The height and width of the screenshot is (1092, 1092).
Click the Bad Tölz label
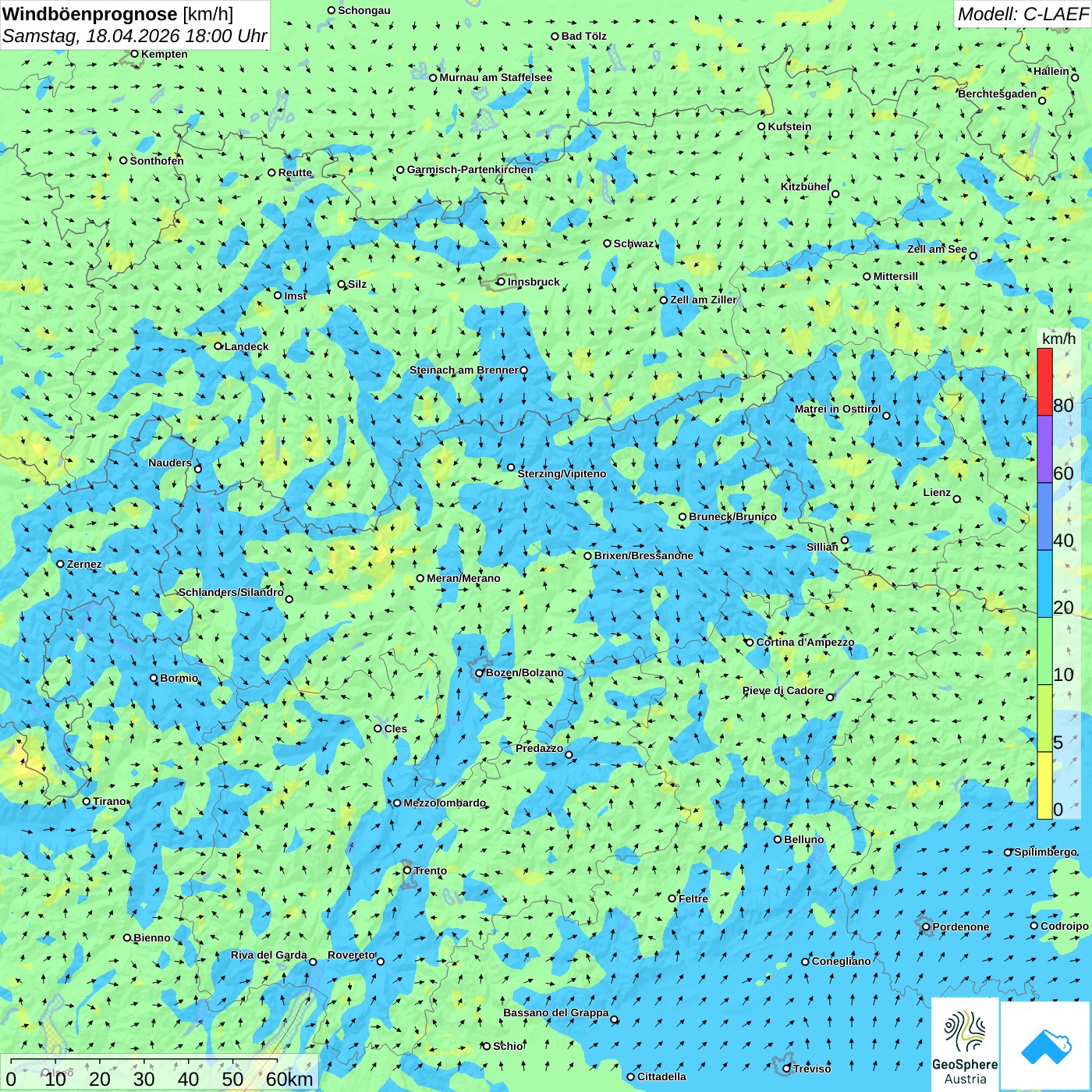pos(583,36)
